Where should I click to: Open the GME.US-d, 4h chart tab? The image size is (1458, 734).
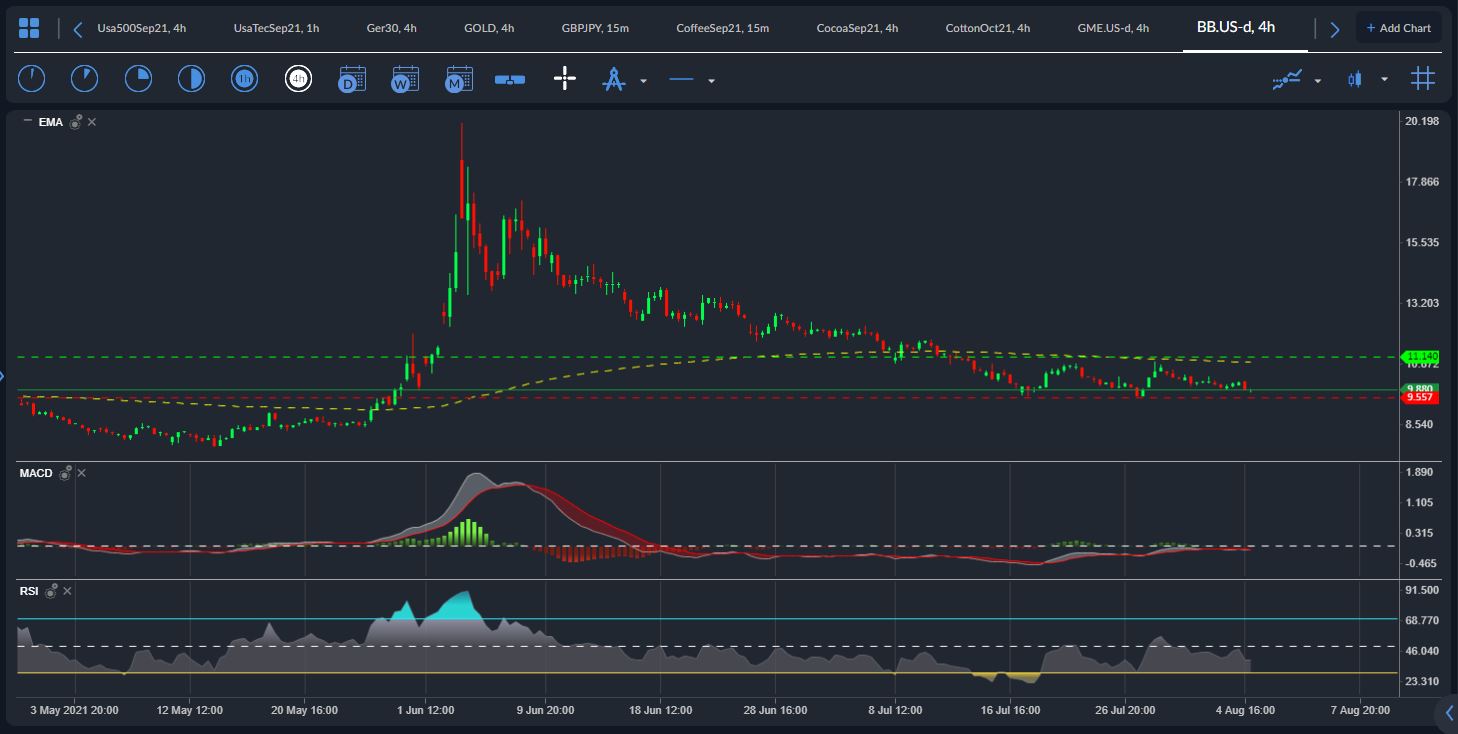pyautogui.click(x=1113, y=28)
